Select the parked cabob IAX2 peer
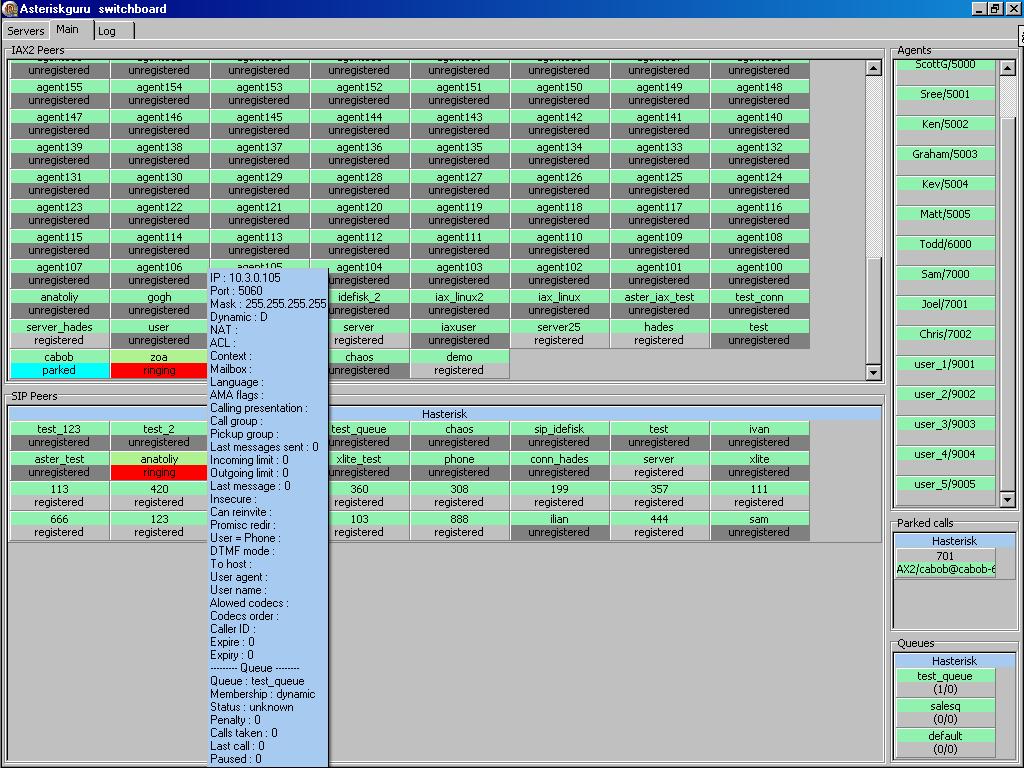This screenshot has height=768, width=1024. (x=59, y=363)
